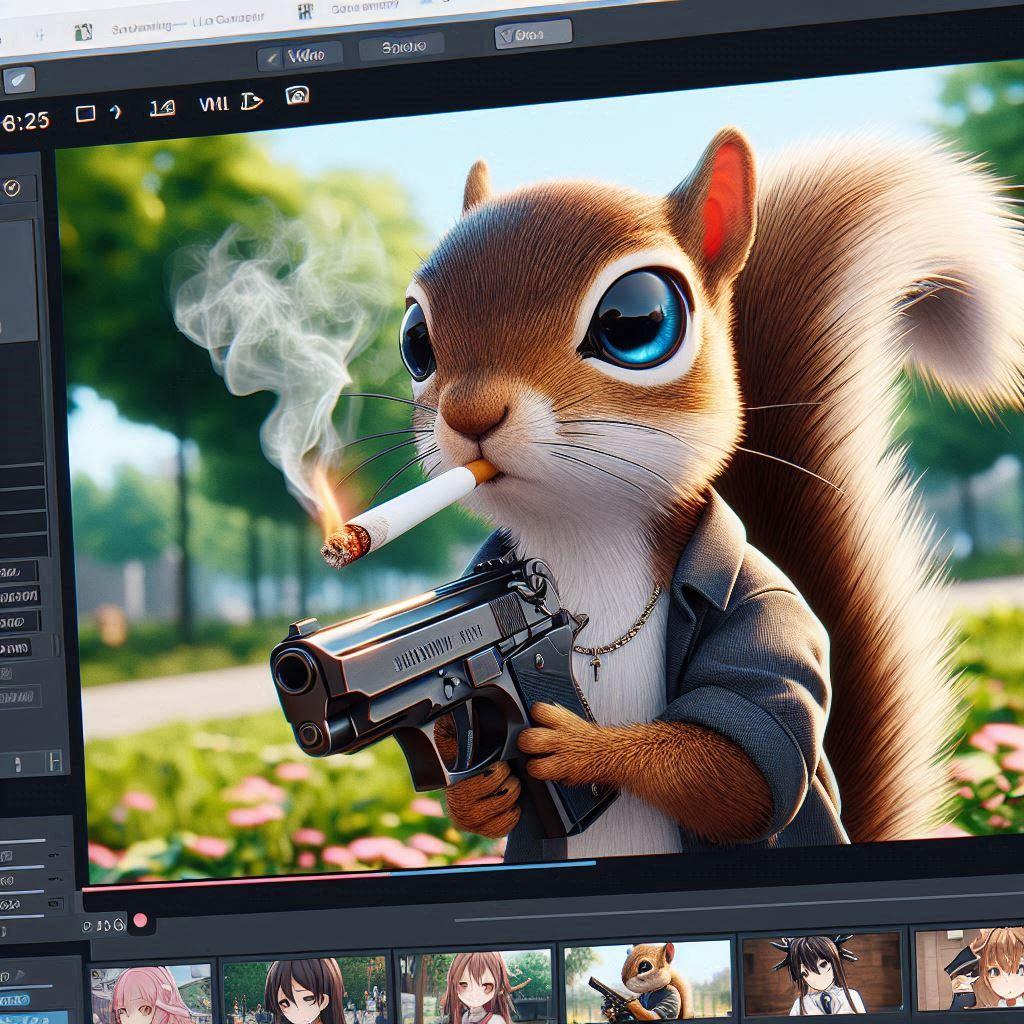Click the camera snapshot icon above the preview

point(296,96)
